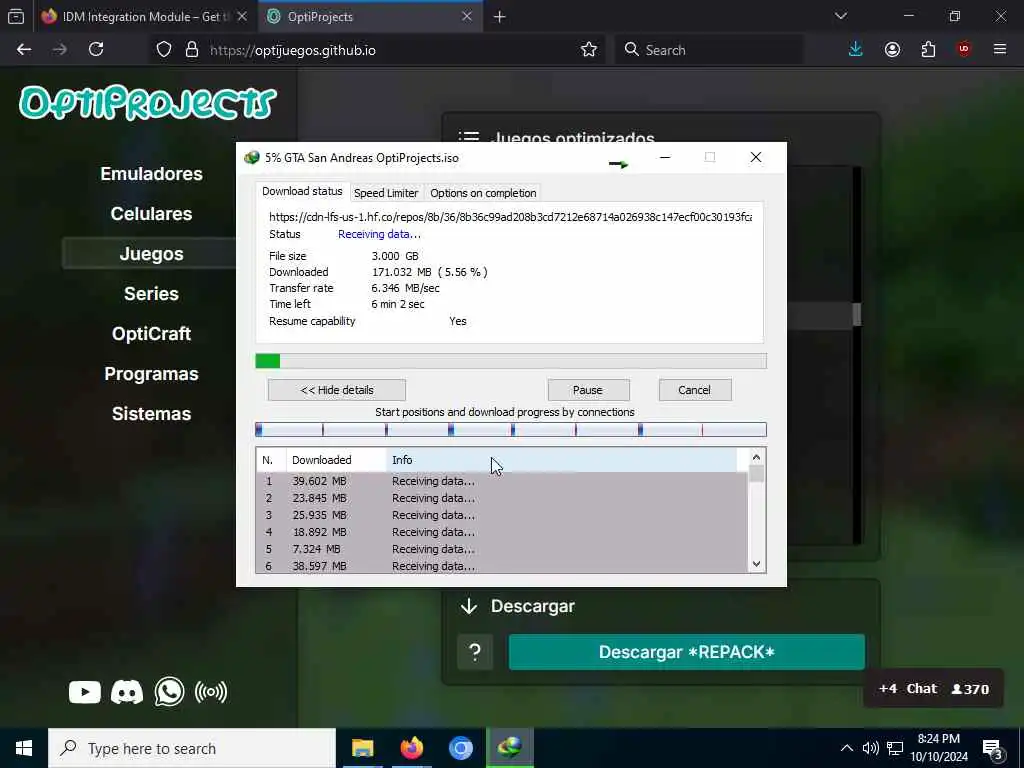Click Hide details button
The width and height of the screenshot is (1024, 768).
point(337,390)
